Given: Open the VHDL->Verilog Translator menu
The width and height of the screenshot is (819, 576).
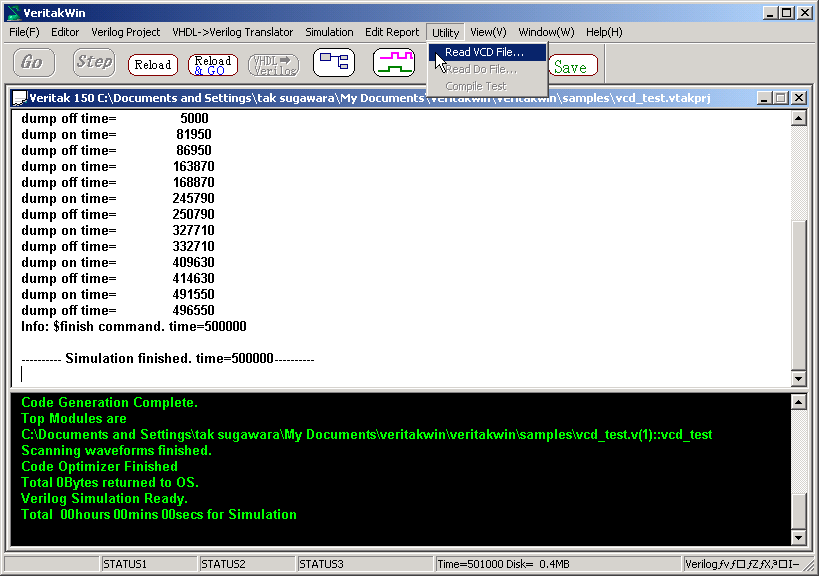Looking at the screenshot, I should pyautogui.click(x=232, y=32).
